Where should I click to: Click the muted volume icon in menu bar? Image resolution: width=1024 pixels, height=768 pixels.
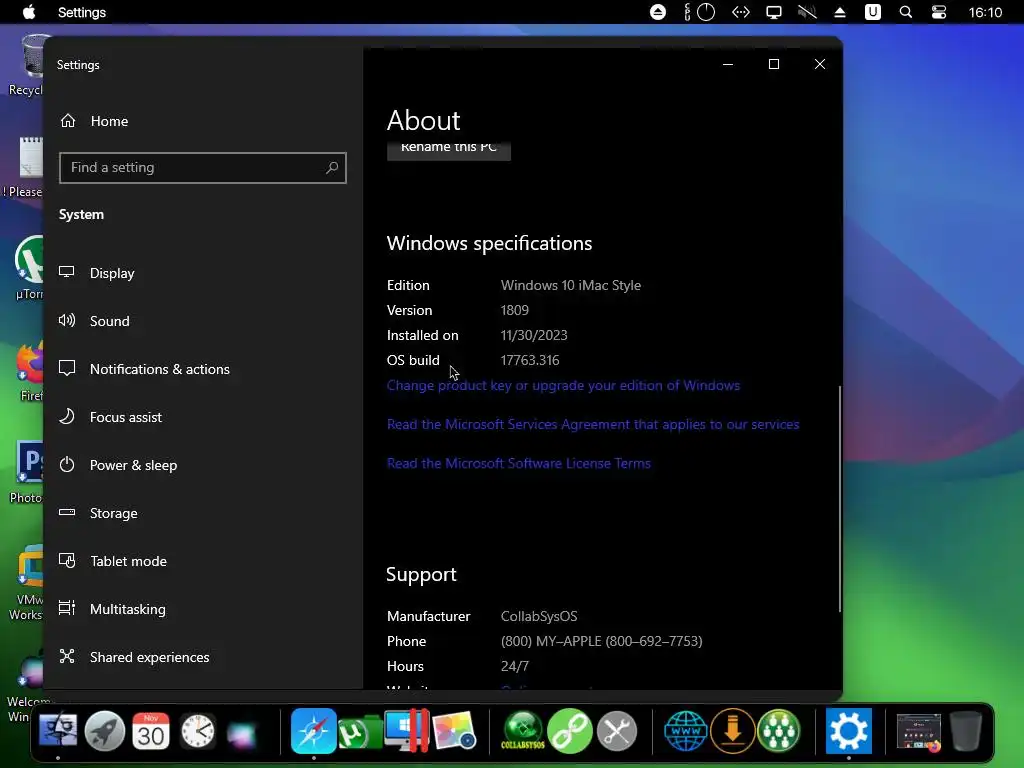(x=807, y=12)
